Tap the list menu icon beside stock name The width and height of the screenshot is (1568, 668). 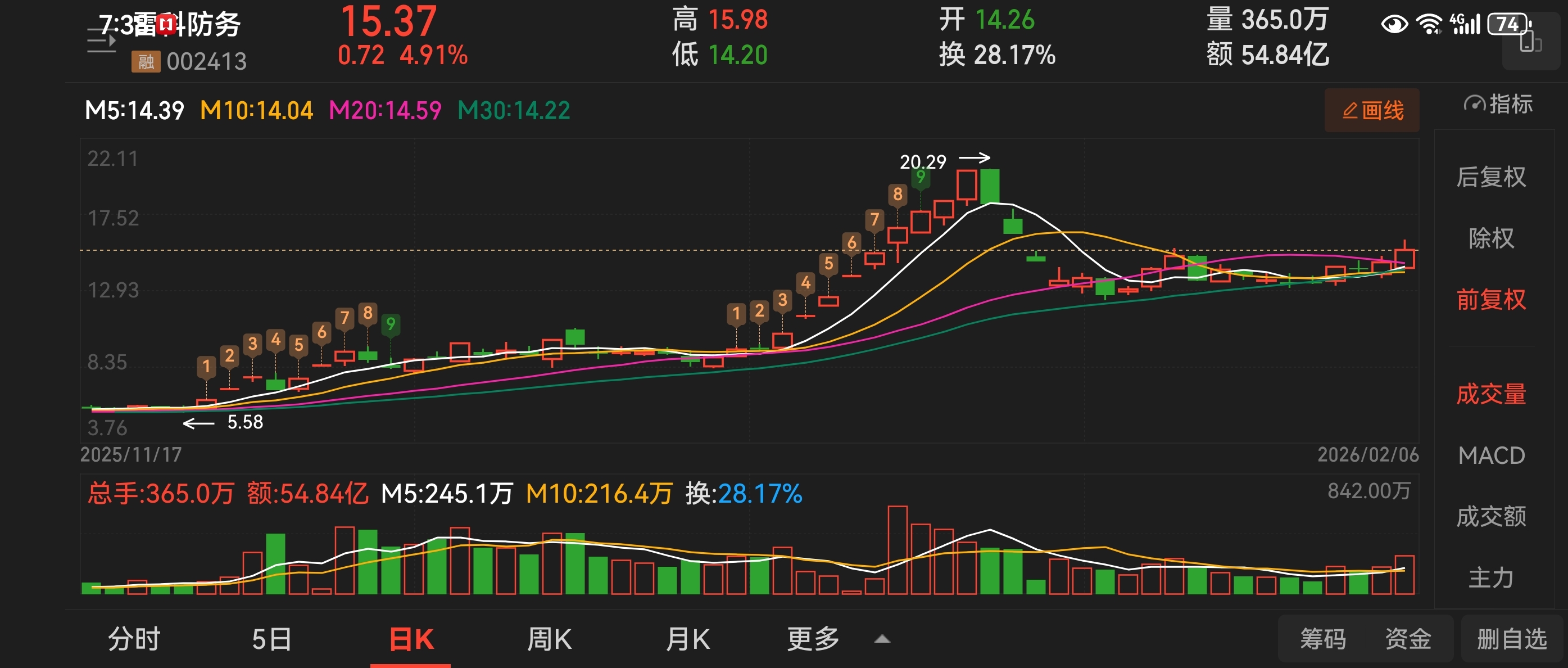point(101,42)
